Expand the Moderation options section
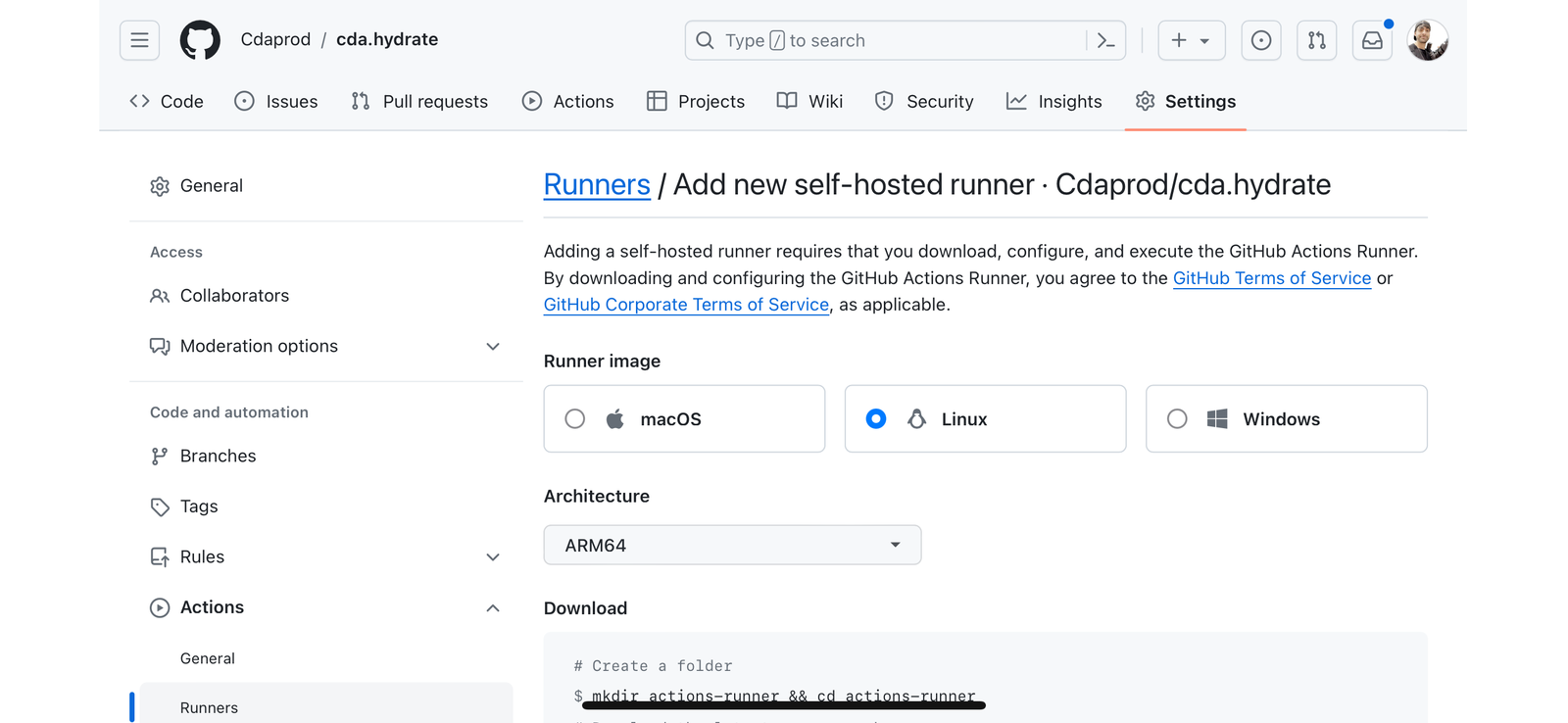Image resolution: width=1568 pixels, height=723 pixels. pyautogui.click(x=492, y=347)
